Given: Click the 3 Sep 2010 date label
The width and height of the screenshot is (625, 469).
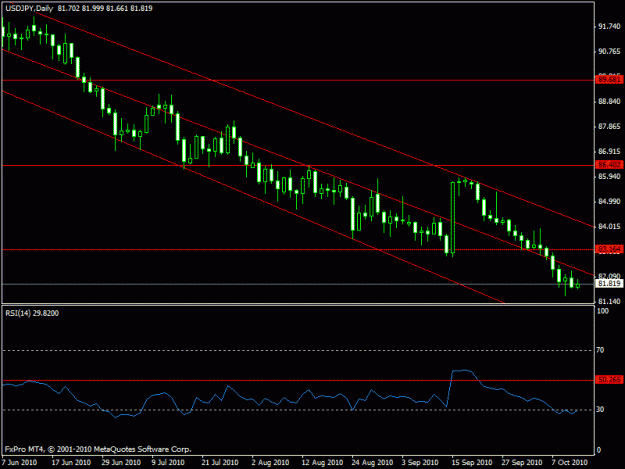Looking at the screenshot, I should point(420,463).
